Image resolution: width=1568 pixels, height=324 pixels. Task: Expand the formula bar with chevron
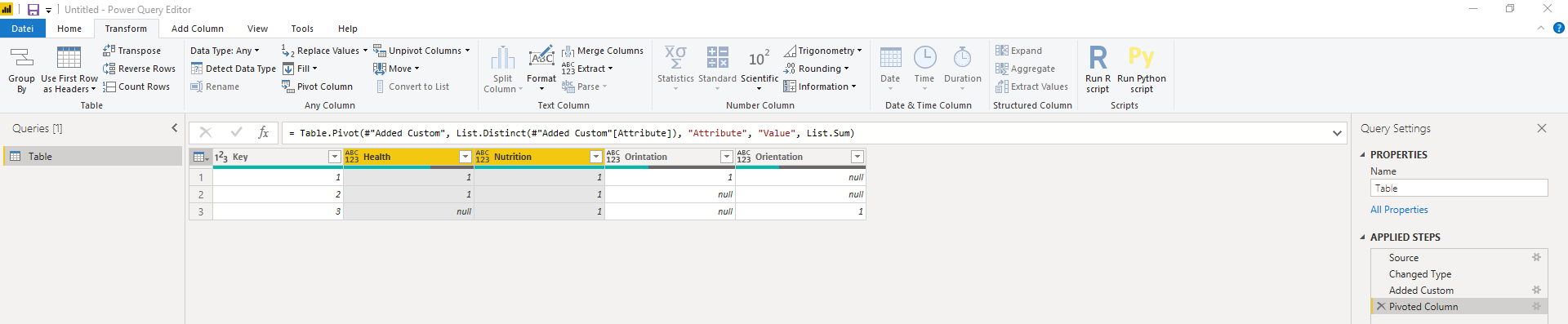pos(1337,133)
